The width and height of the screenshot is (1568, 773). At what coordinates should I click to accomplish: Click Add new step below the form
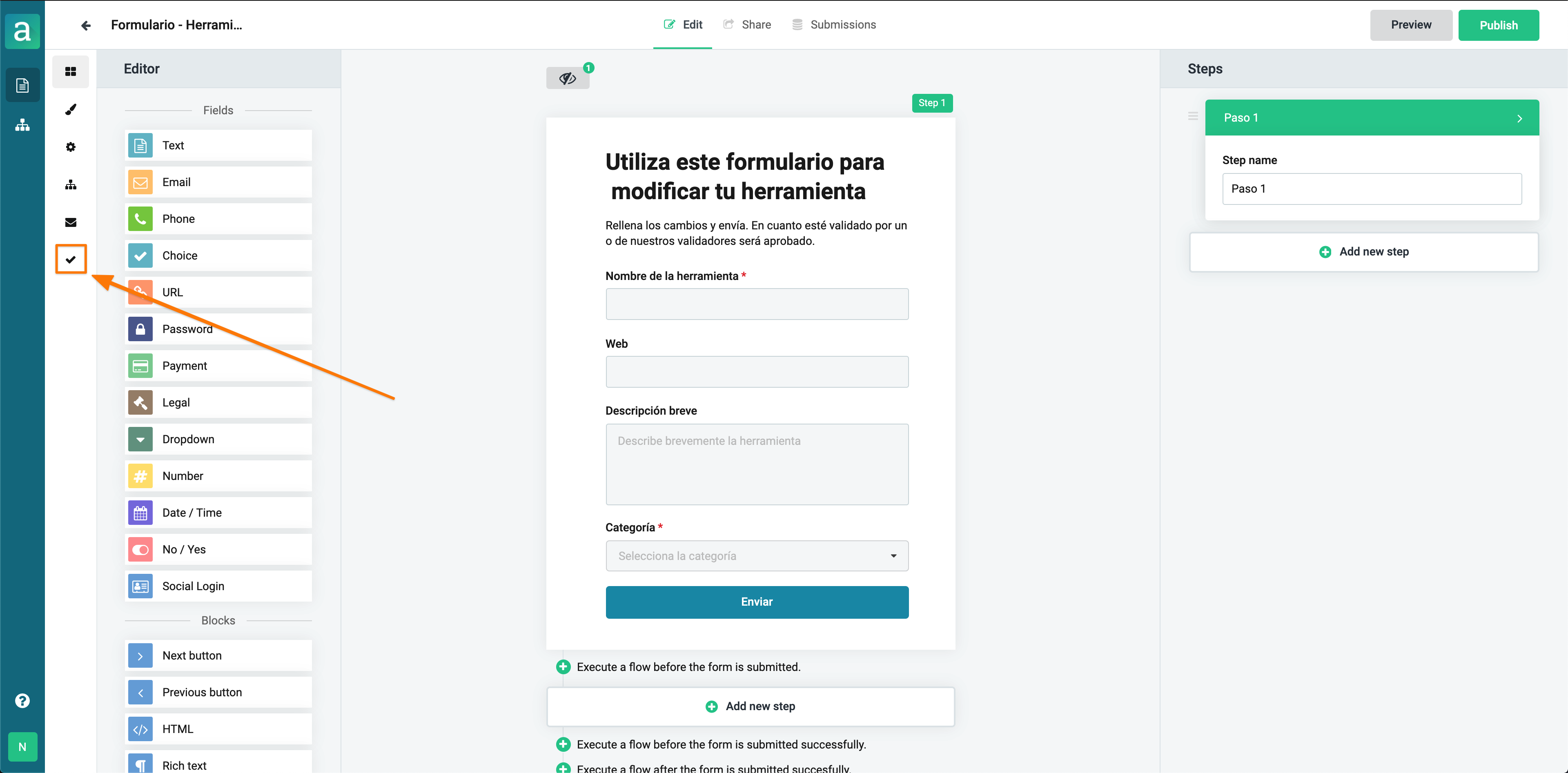click(x=750, y=706)
